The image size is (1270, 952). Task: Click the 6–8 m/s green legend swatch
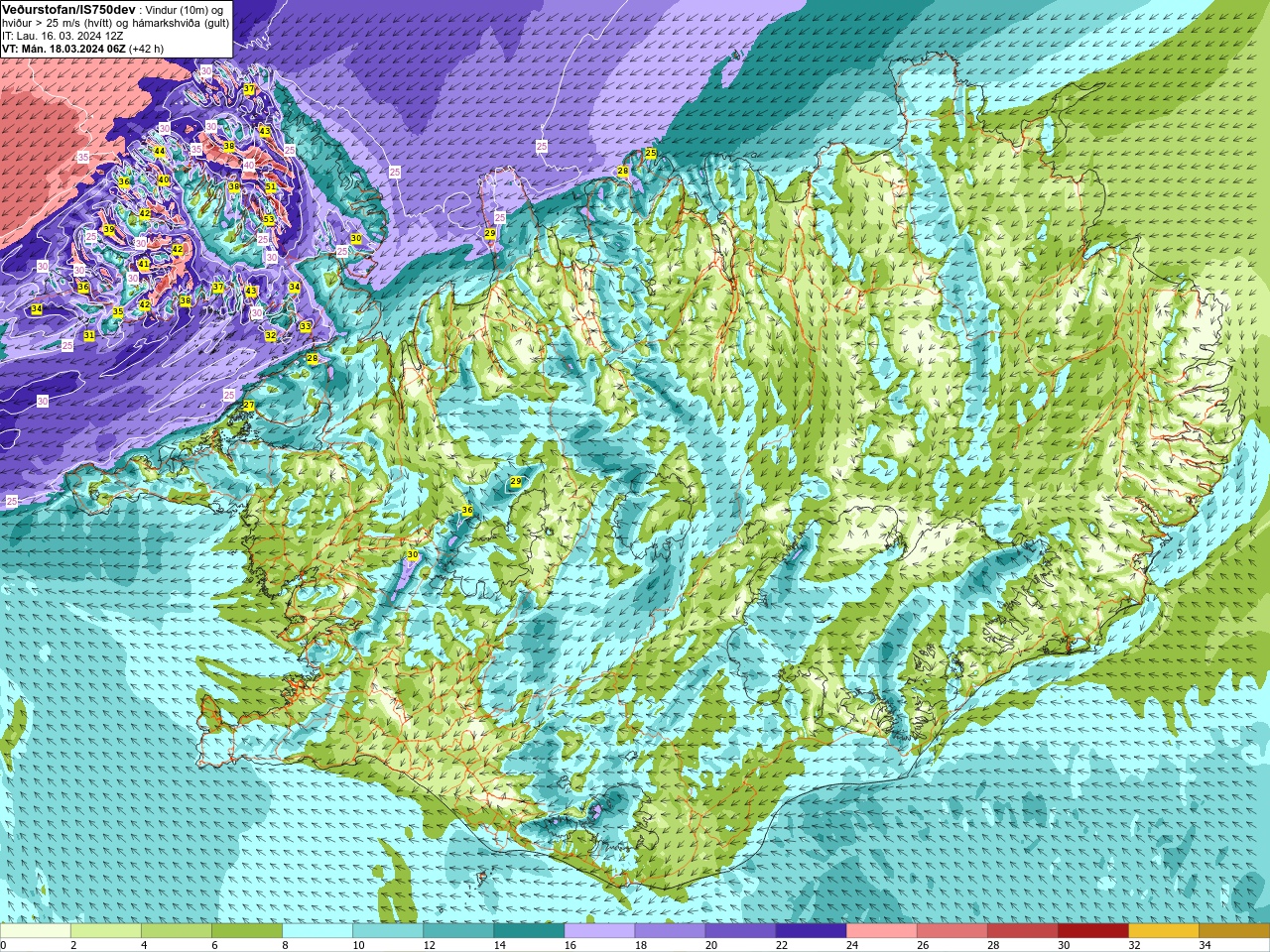pyautogui.click(x=247, y=931)
